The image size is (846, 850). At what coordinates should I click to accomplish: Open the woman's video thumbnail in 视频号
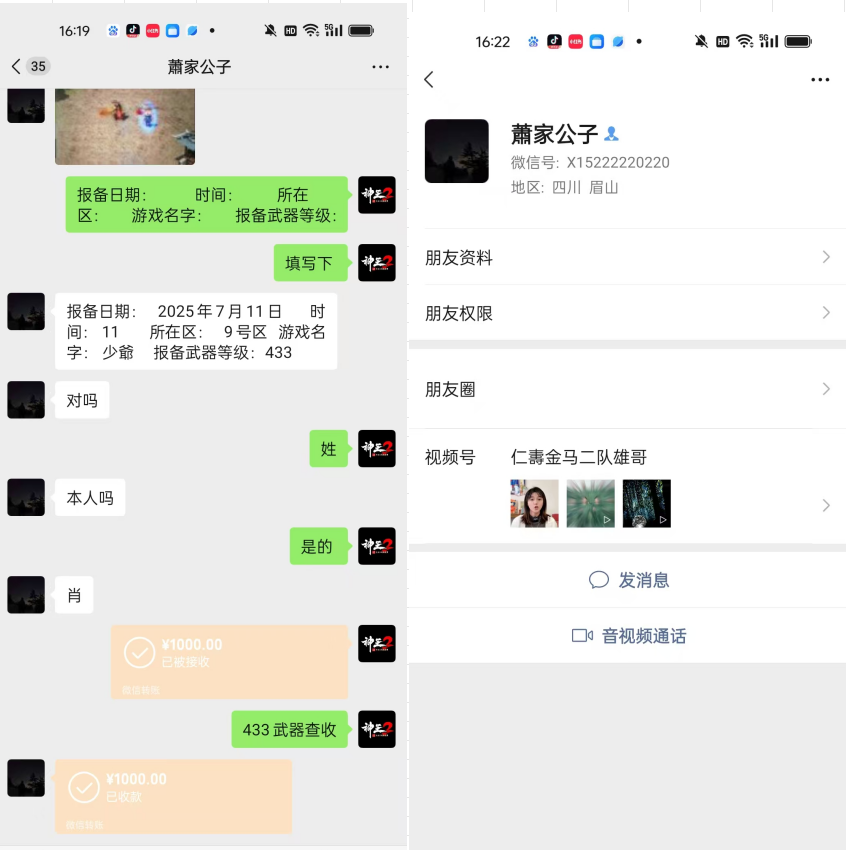click(x=534, y=503)
